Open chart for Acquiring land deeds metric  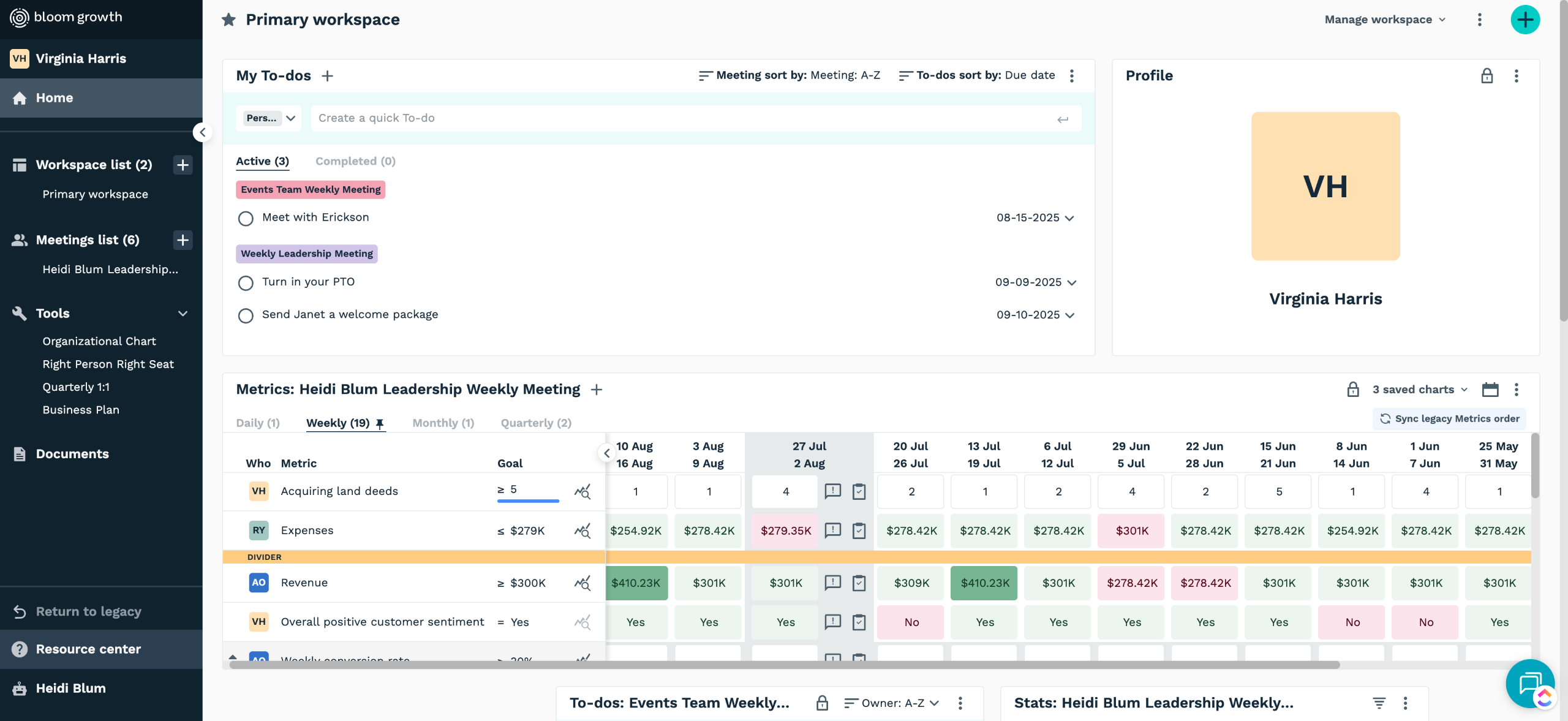coord(582,491)
